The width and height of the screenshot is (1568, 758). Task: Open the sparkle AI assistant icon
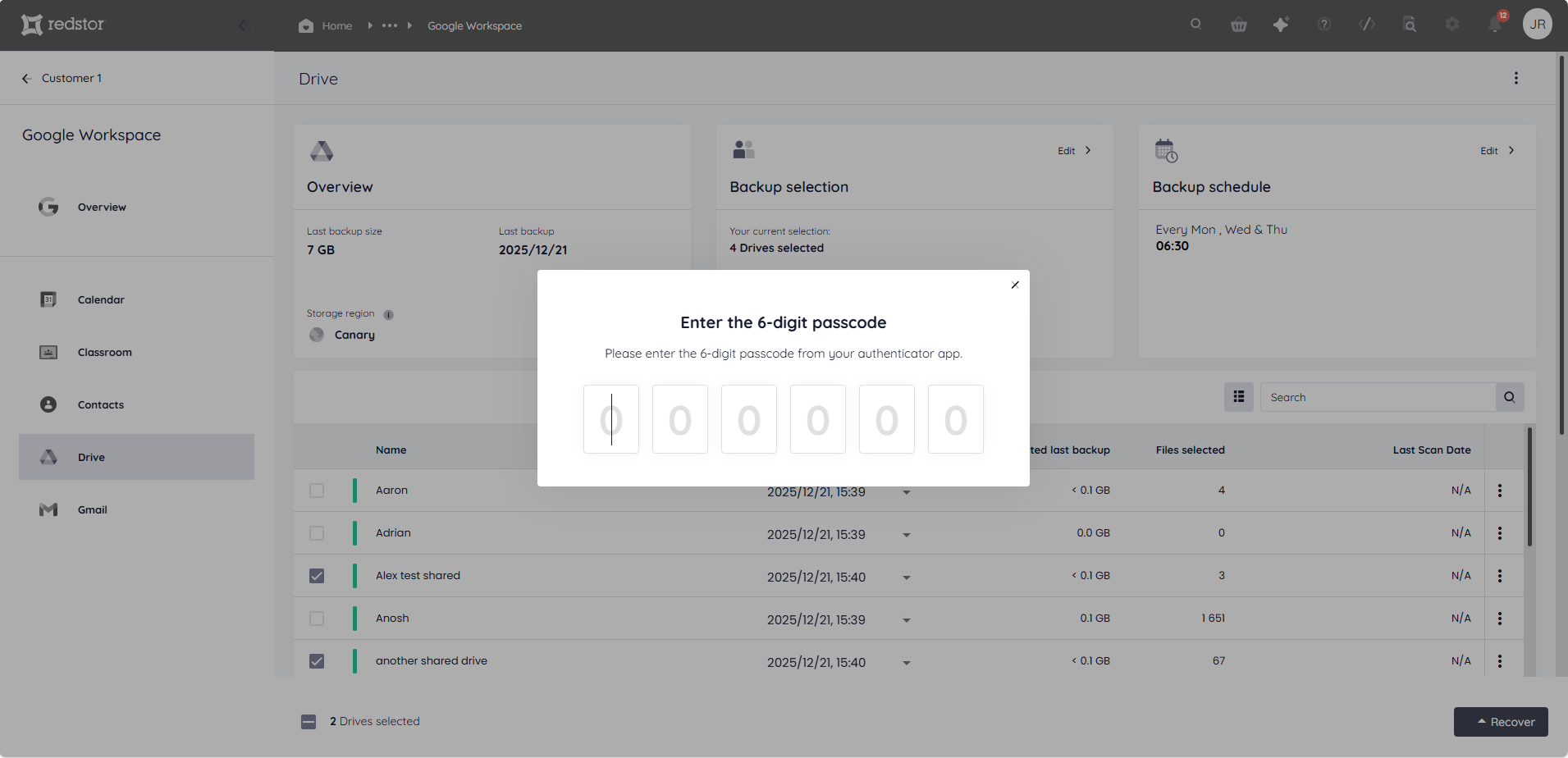[x=1281, y=25]
